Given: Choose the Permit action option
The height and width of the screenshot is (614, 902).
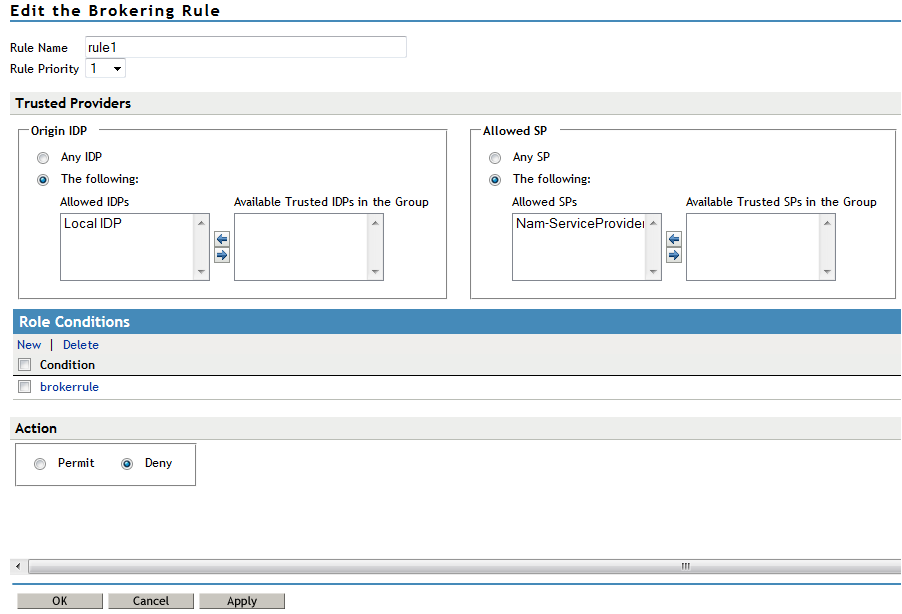Looking at the screenshot, I should (40, 464).
